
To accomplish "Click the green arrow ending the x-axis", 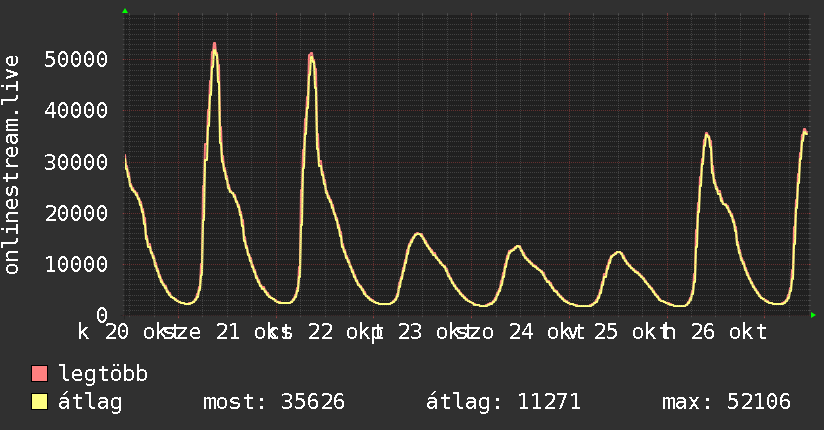I will coord(813,315).
